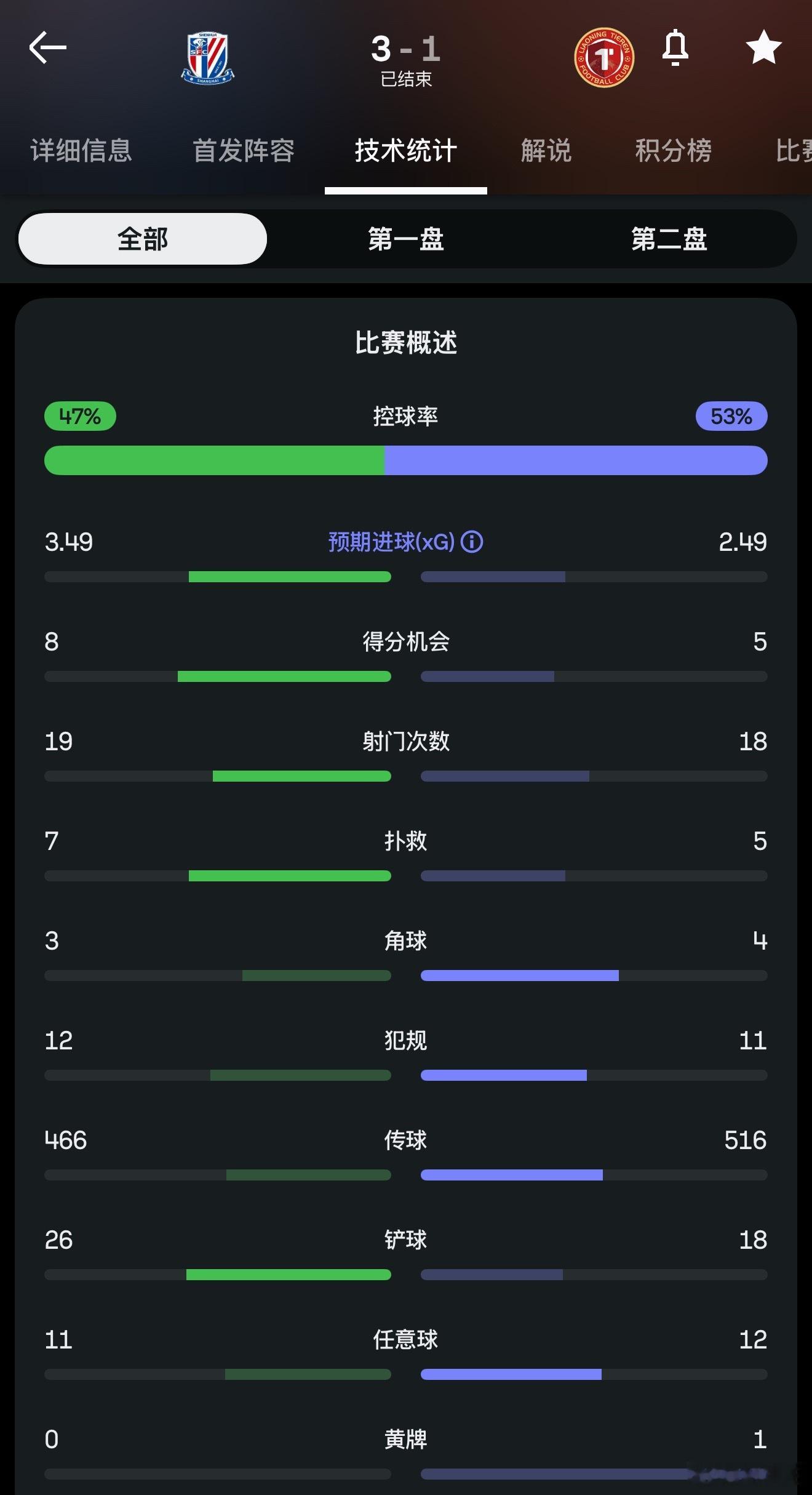Image resolution: width=812 pixels, height=1495 pixels.
Task: Switch to the 第二盘 stats filter
Action: pos(669,239)
